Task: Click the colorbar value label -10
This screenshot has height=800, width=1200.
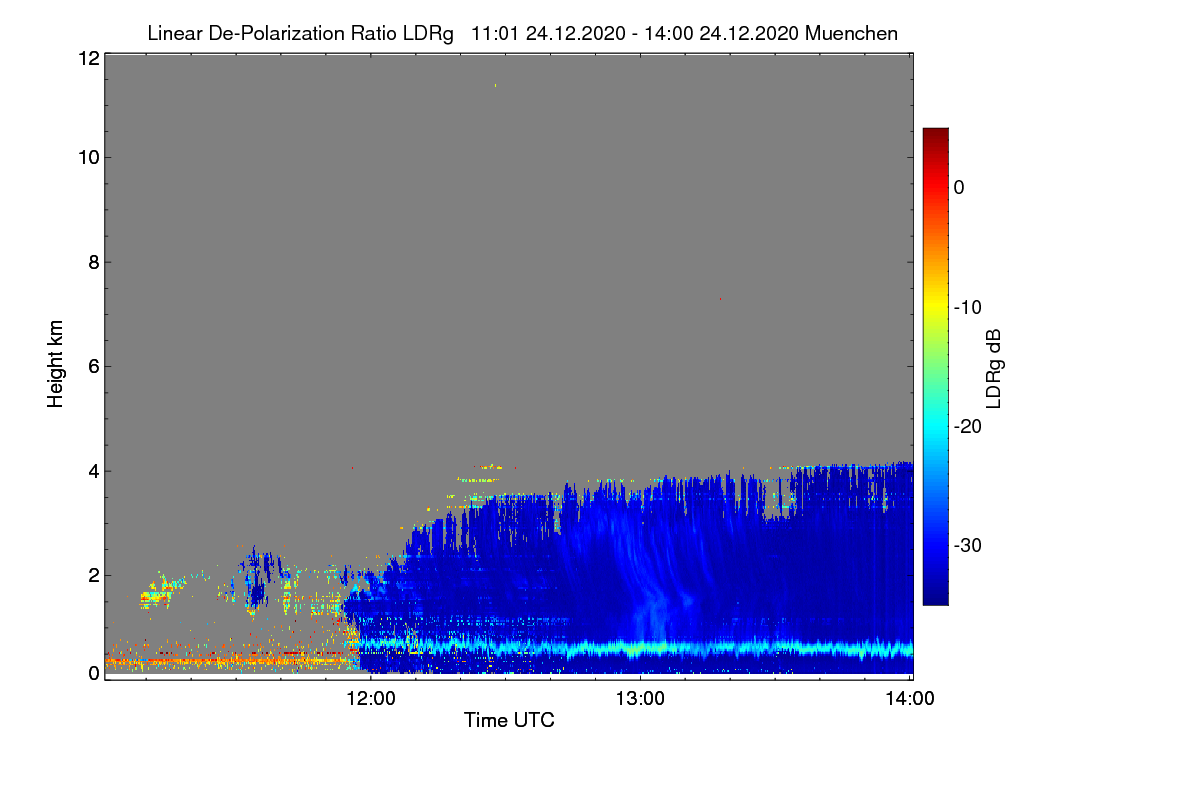Action: tap(968, 307)
